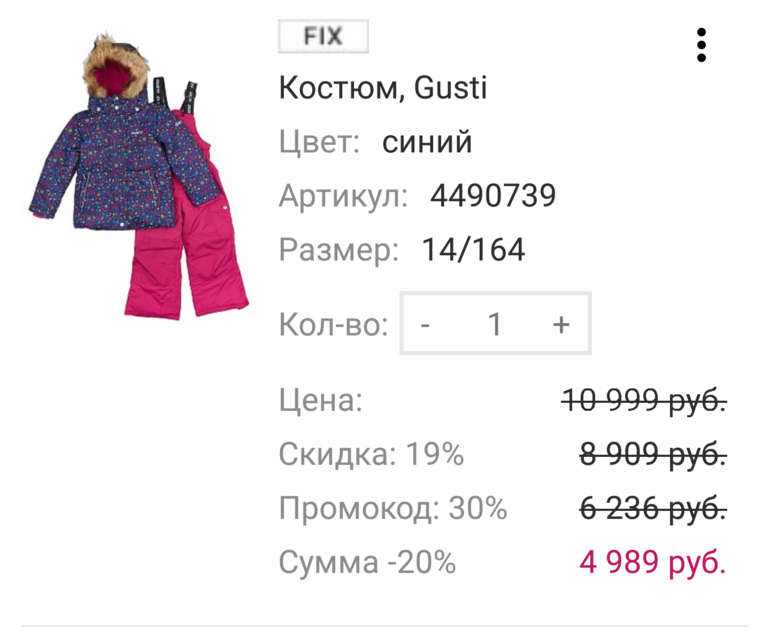Click the quantity value field showing 1
This screenshot has height=635, width=770.
coord(494,324)
